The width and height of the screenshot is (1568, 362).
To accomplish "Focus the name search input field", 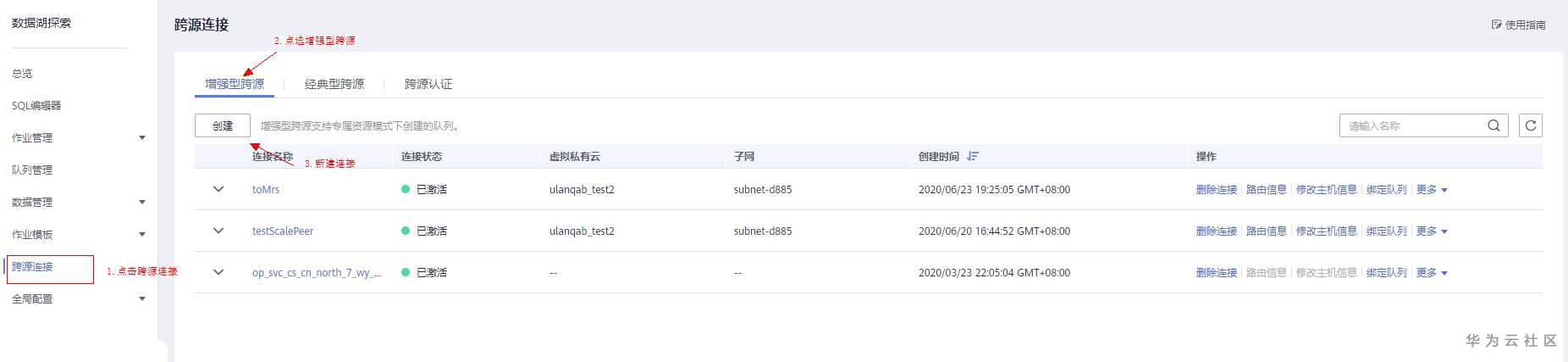I will click(x=1414, y=125).
